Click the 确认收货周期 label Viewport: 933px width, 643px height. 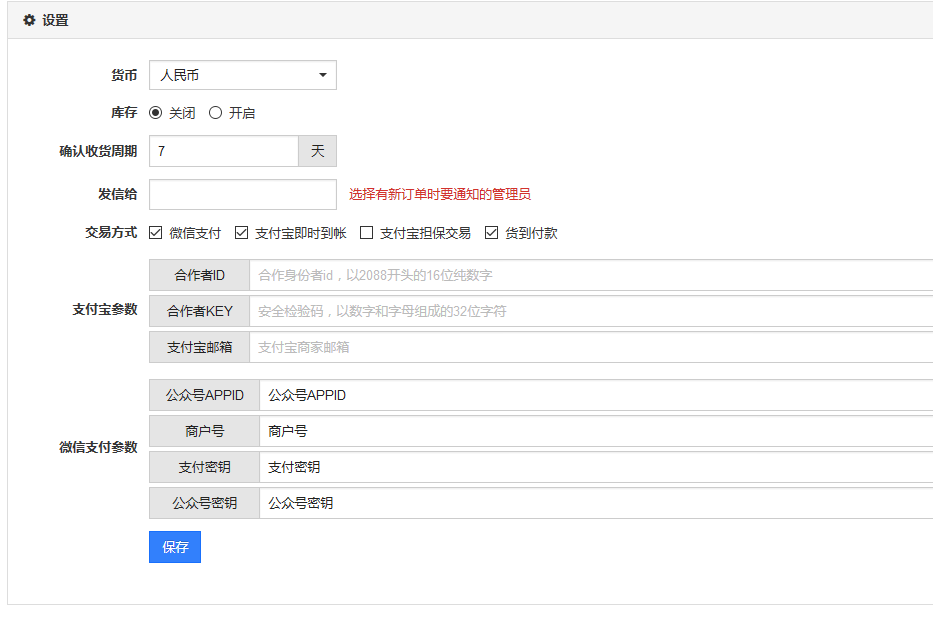98,151
